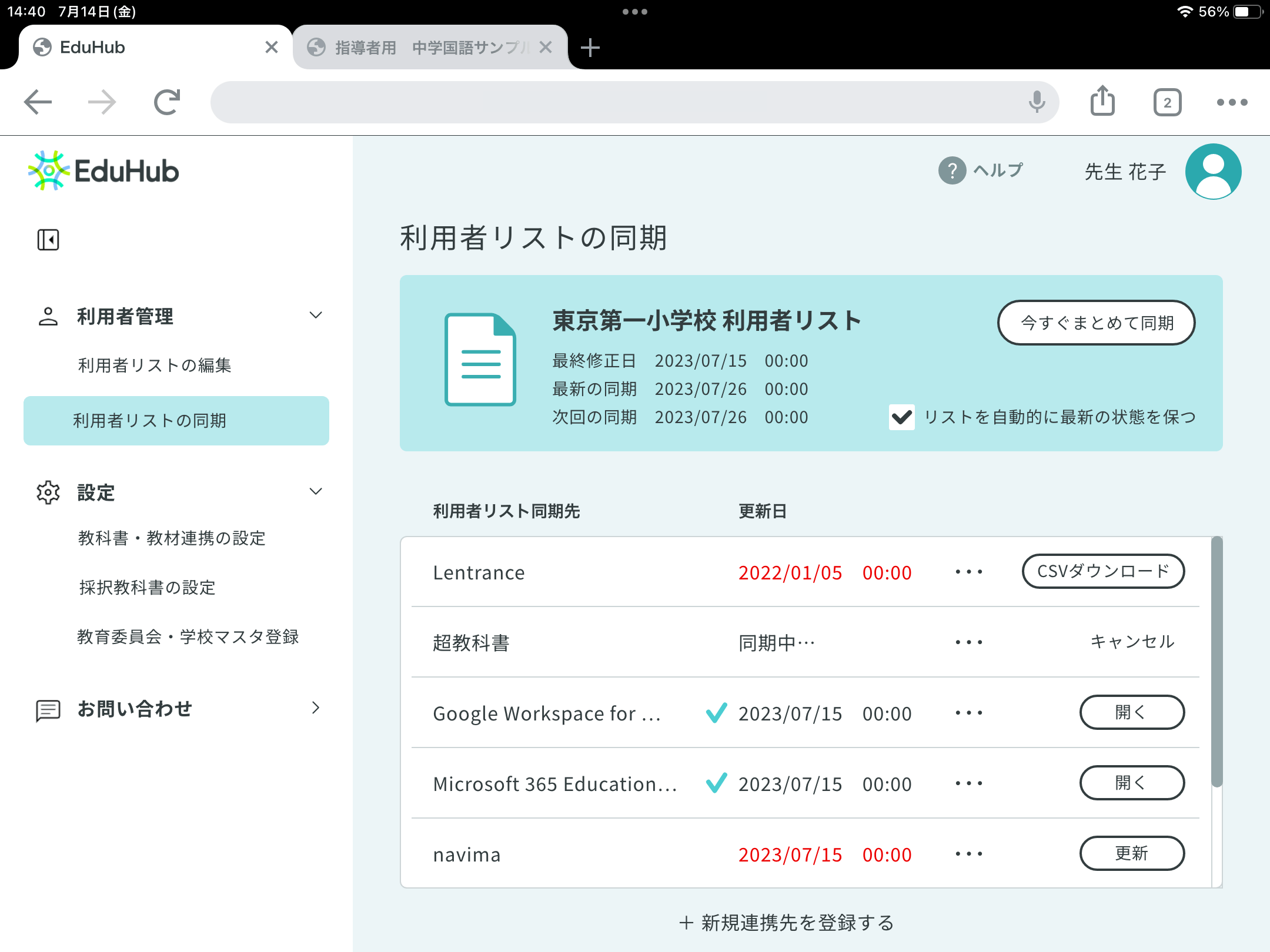Image resolution: width=1270 pixels, height=952 pixels.
Task: Add a new browser tab
Action: pos(590,48)
